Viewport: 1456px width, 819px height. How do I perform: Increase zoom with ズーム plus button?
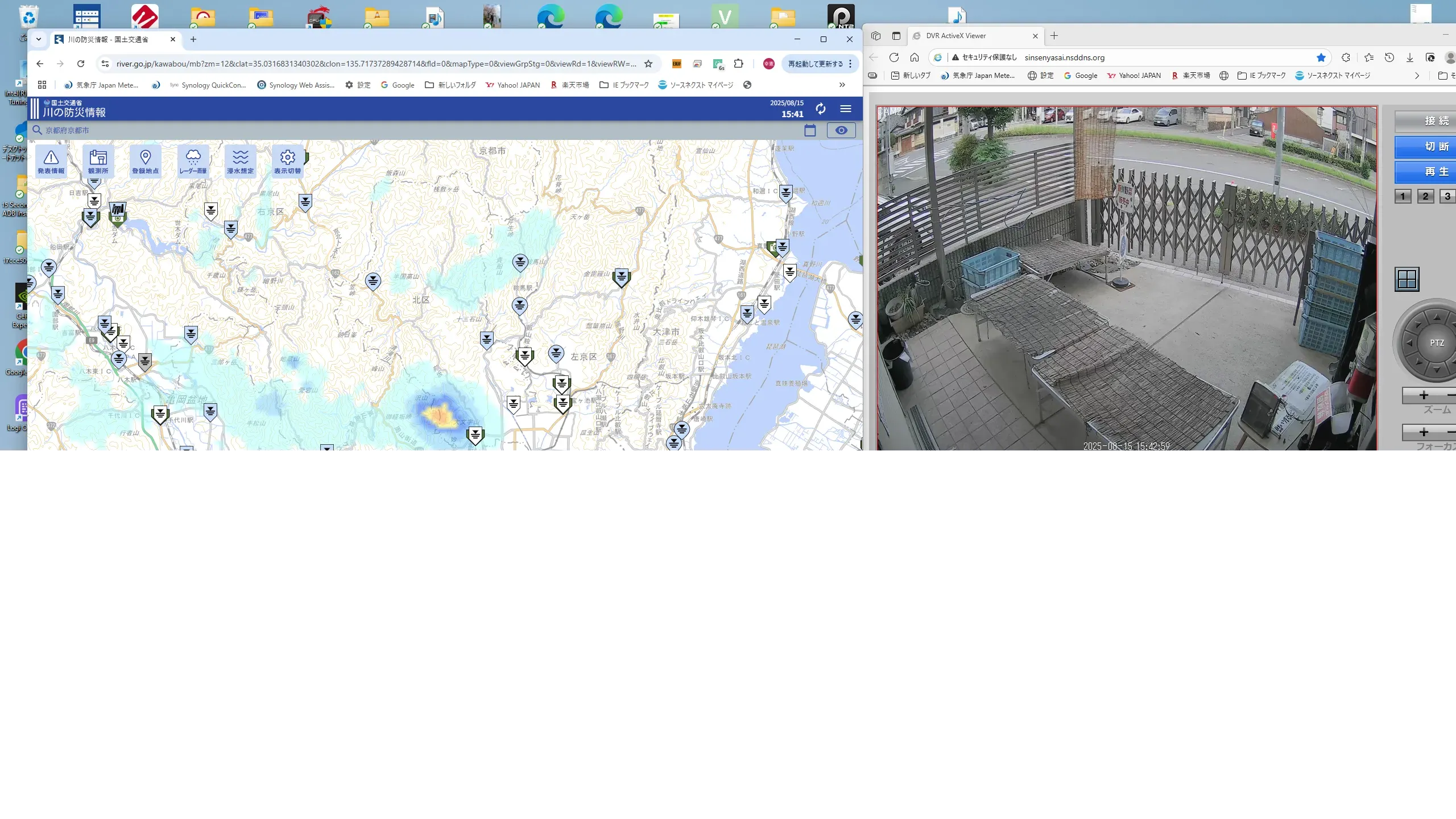[x=1424, y=395]
